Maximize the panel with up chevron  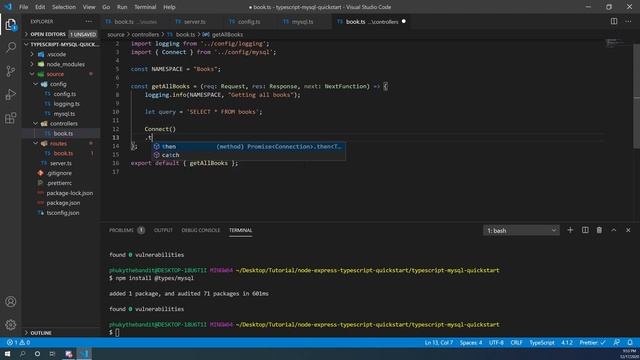(x=613, y=230)
